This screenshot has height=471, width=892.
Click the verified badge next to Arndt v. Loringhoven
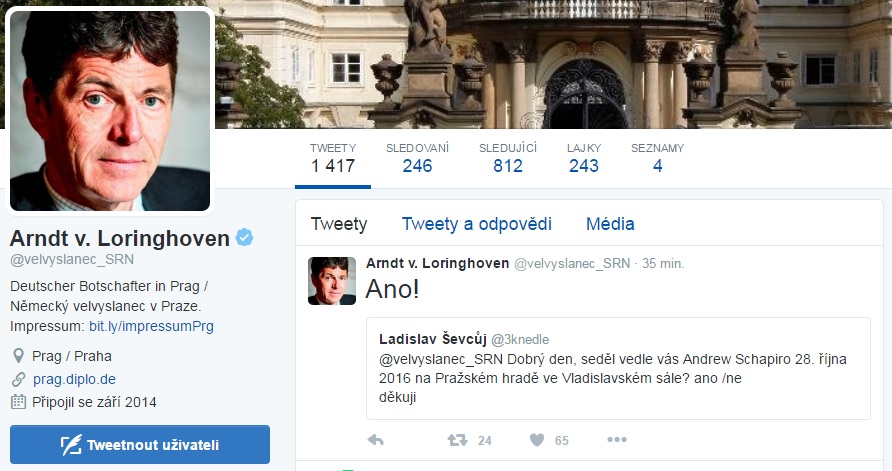[245, 238]
